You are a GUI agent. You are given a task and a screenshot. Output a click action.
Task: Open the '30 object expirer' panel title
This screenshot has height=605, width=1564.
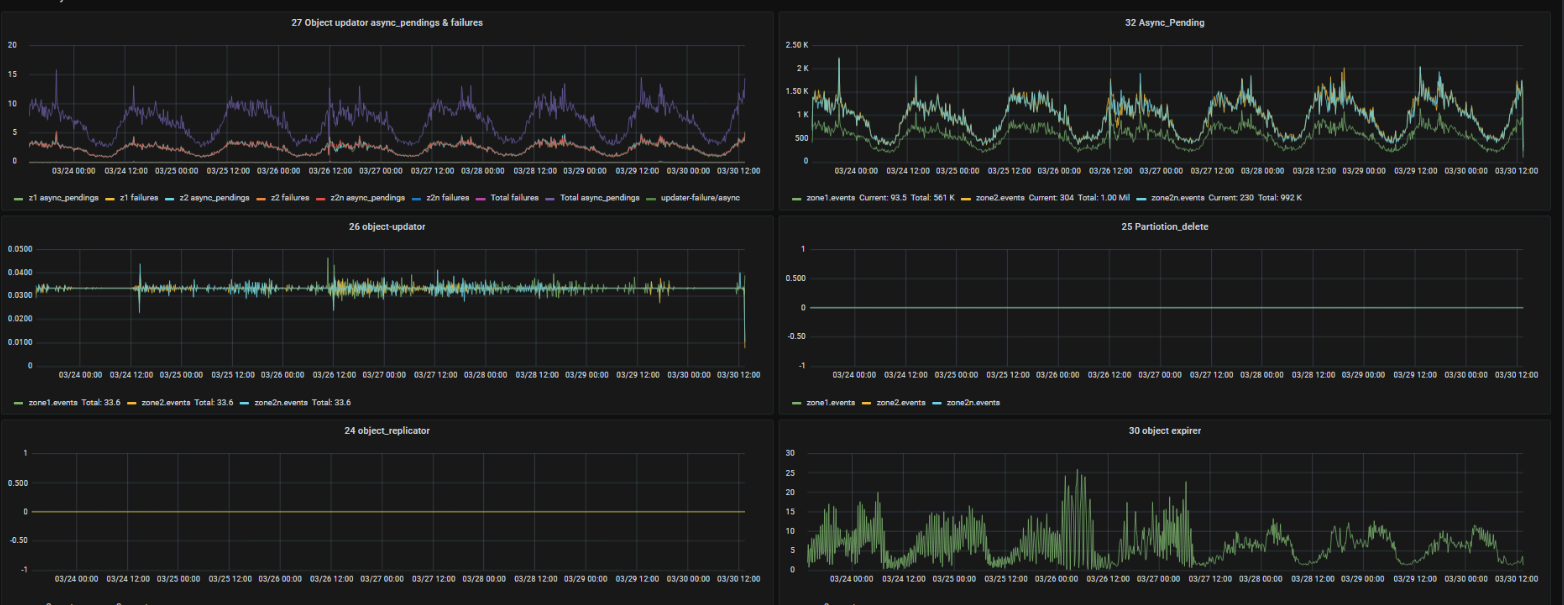[x=1164, y=431]
